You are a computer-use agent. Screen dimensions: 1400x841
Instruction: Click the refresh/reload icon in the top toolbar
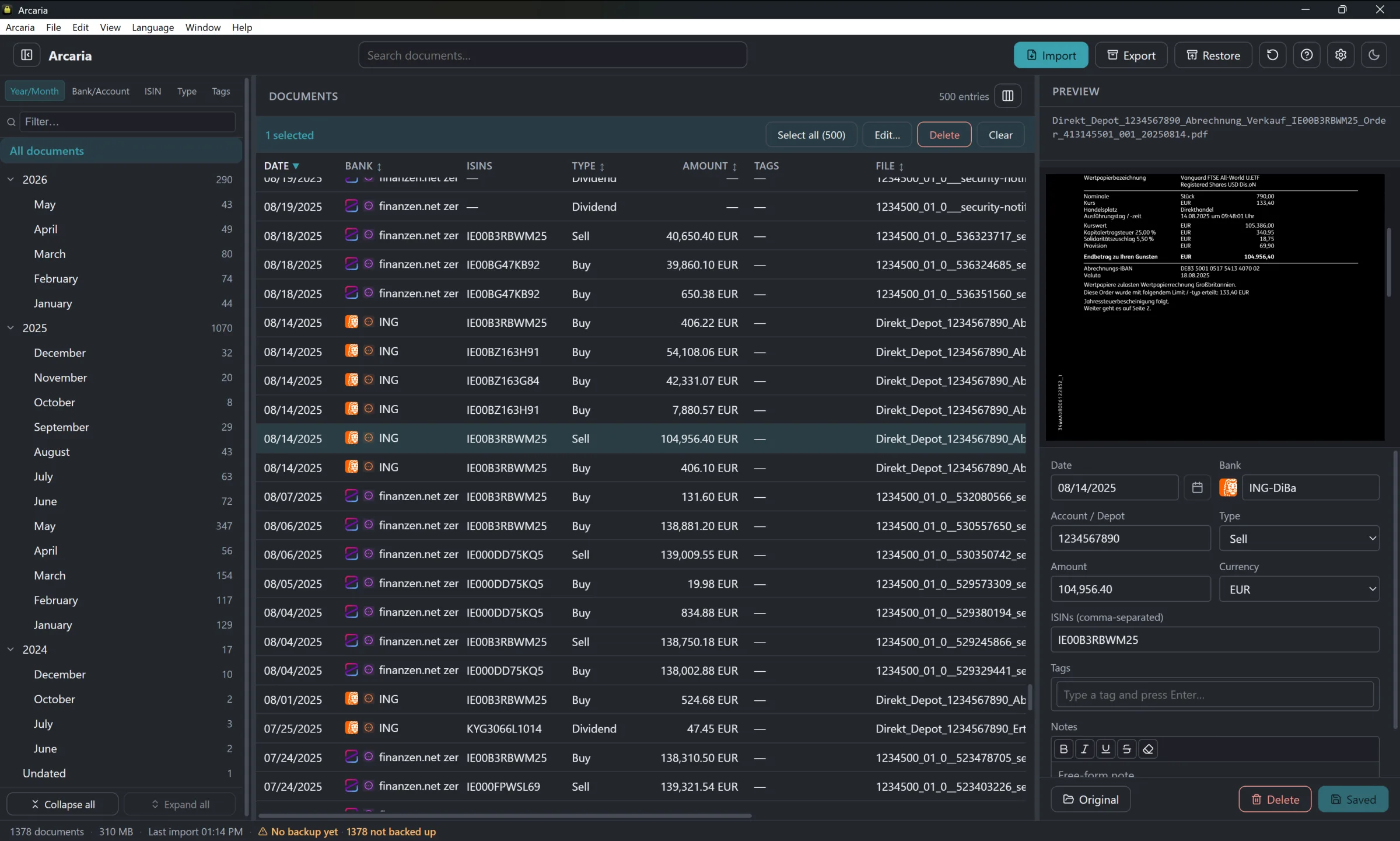[x=1272, y=55]
